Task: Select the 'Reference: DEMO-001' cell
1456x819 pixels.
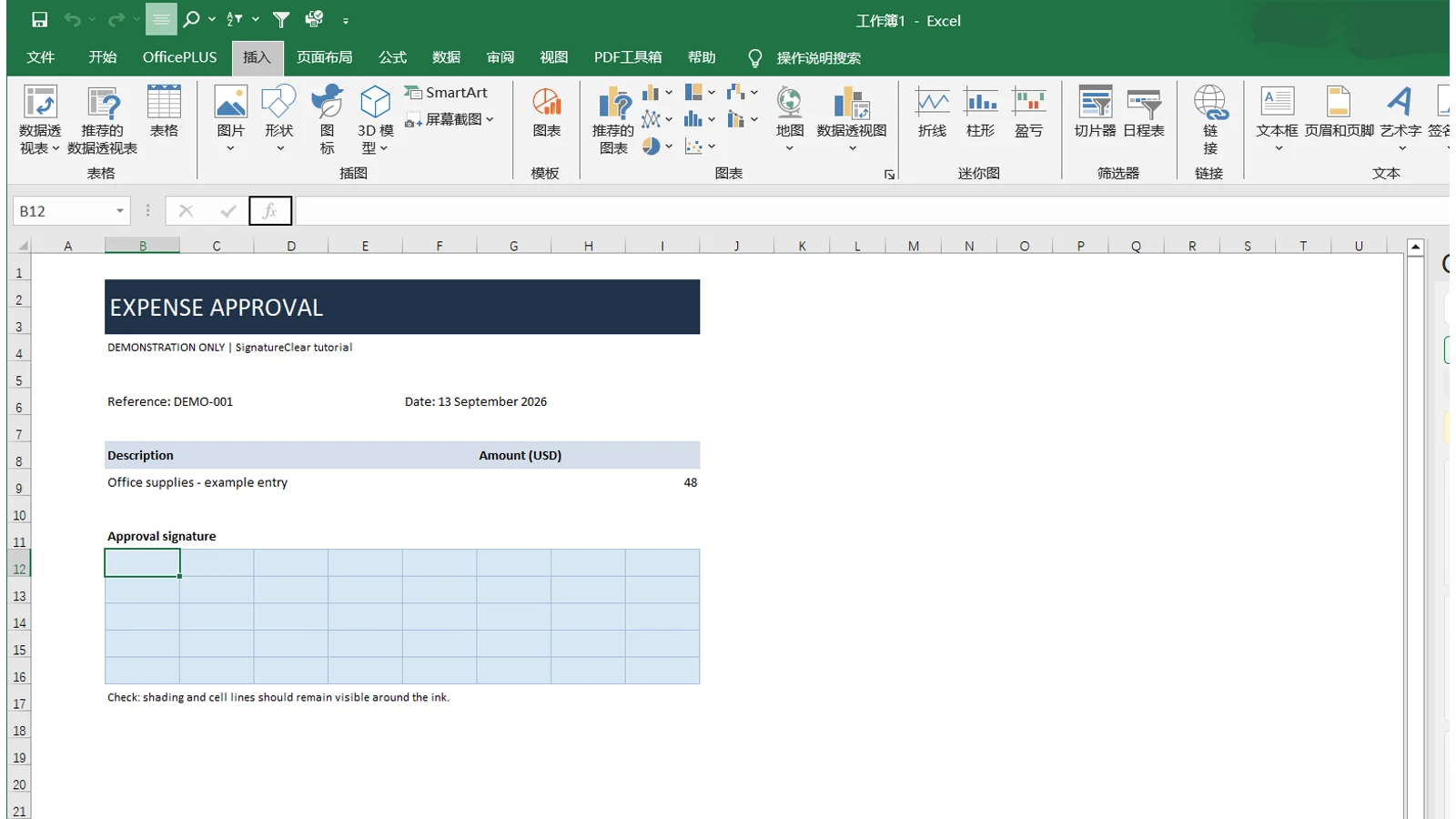Action: tap(170, 401)
